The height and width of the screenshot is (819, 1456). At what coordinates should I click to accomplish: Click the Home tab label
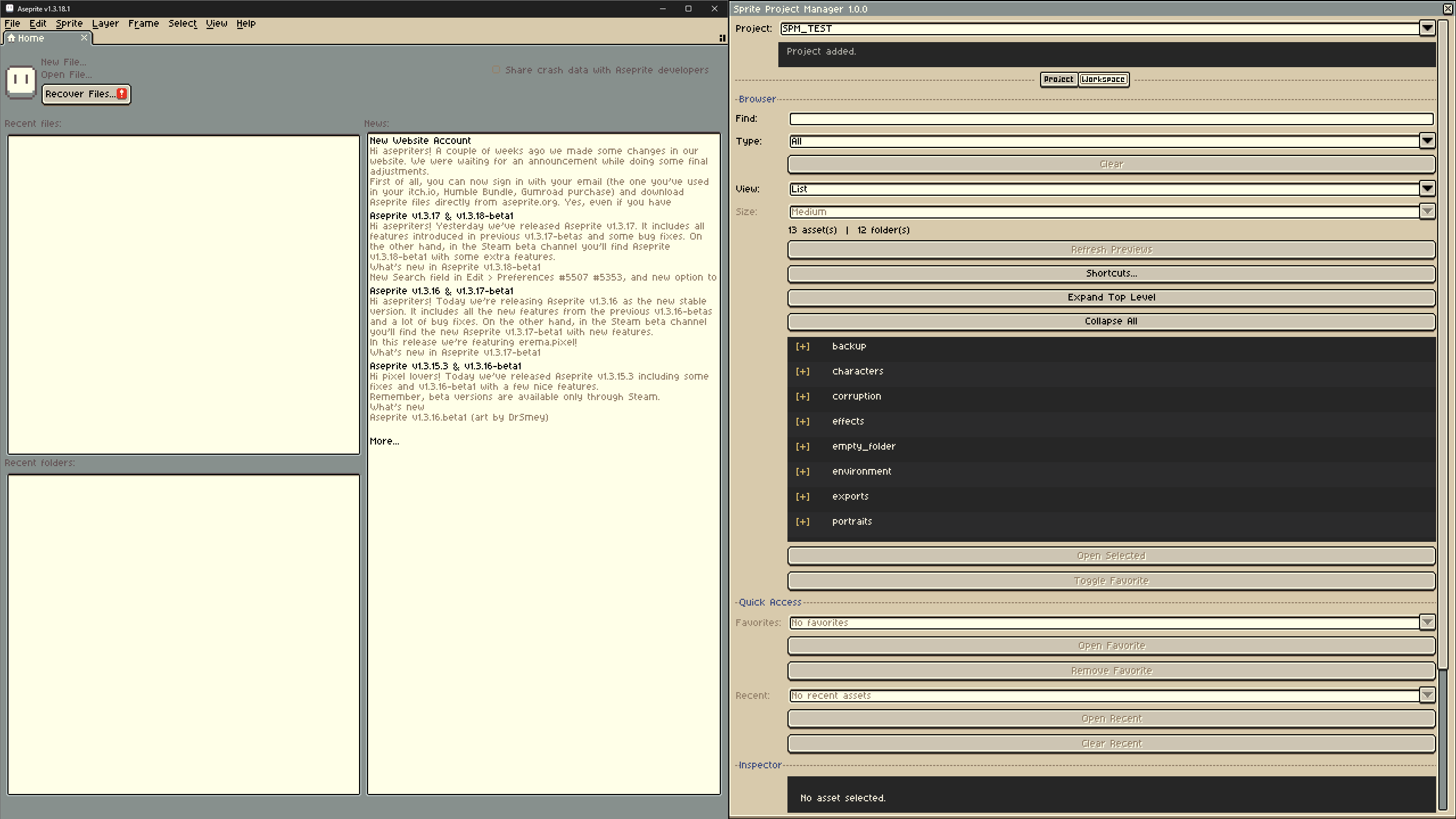pos(31,38)
